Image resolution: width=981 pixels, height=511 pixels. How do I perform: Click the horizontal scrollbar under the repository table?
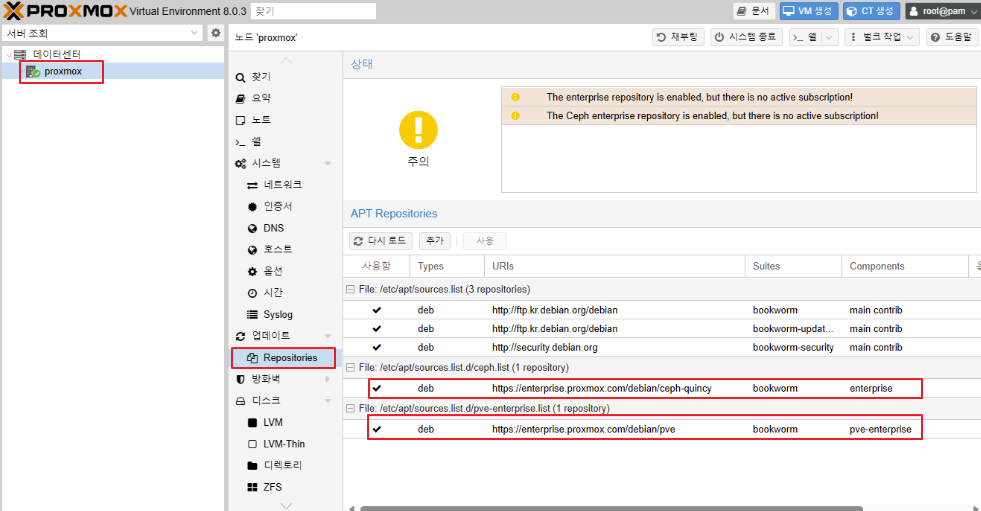click(611, 508)
